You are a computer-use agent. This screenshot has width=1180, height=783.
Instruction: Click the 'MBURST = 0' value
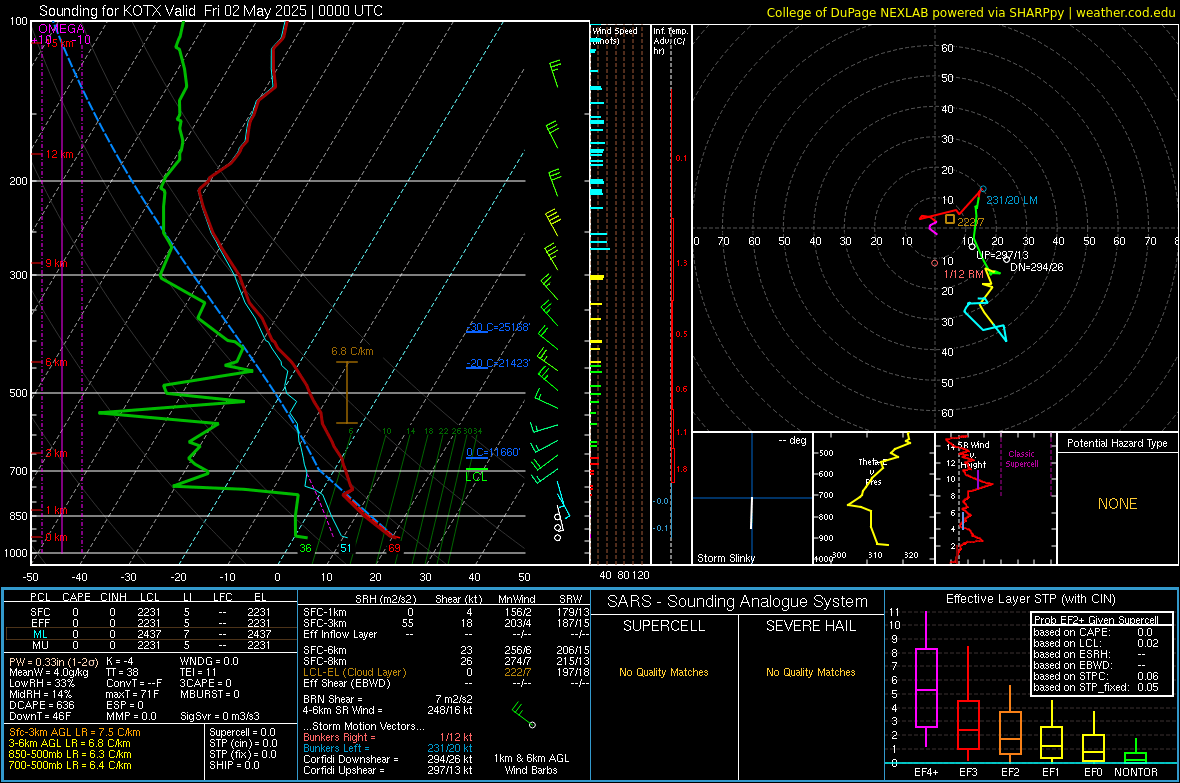click(x=209, y=694)
